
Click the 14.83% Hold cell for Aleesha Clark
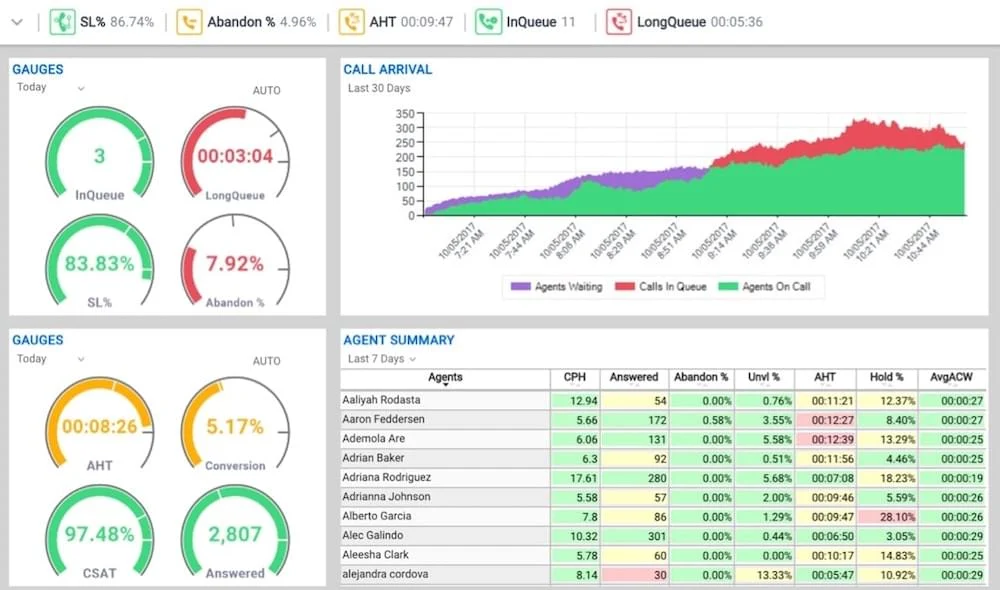[x=886, y=556]
